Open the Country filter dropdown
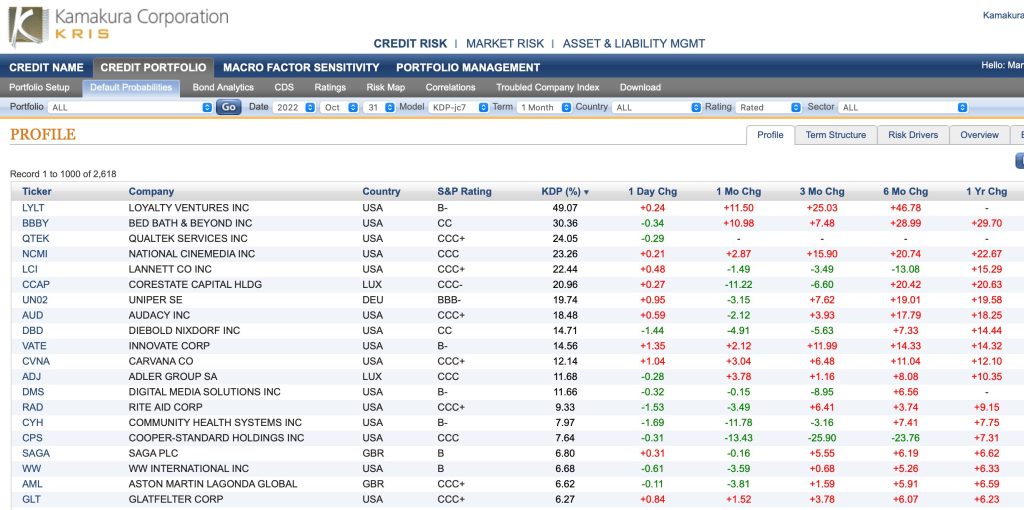This screenshot has width=1024, height=510. (x=656, y=107)
